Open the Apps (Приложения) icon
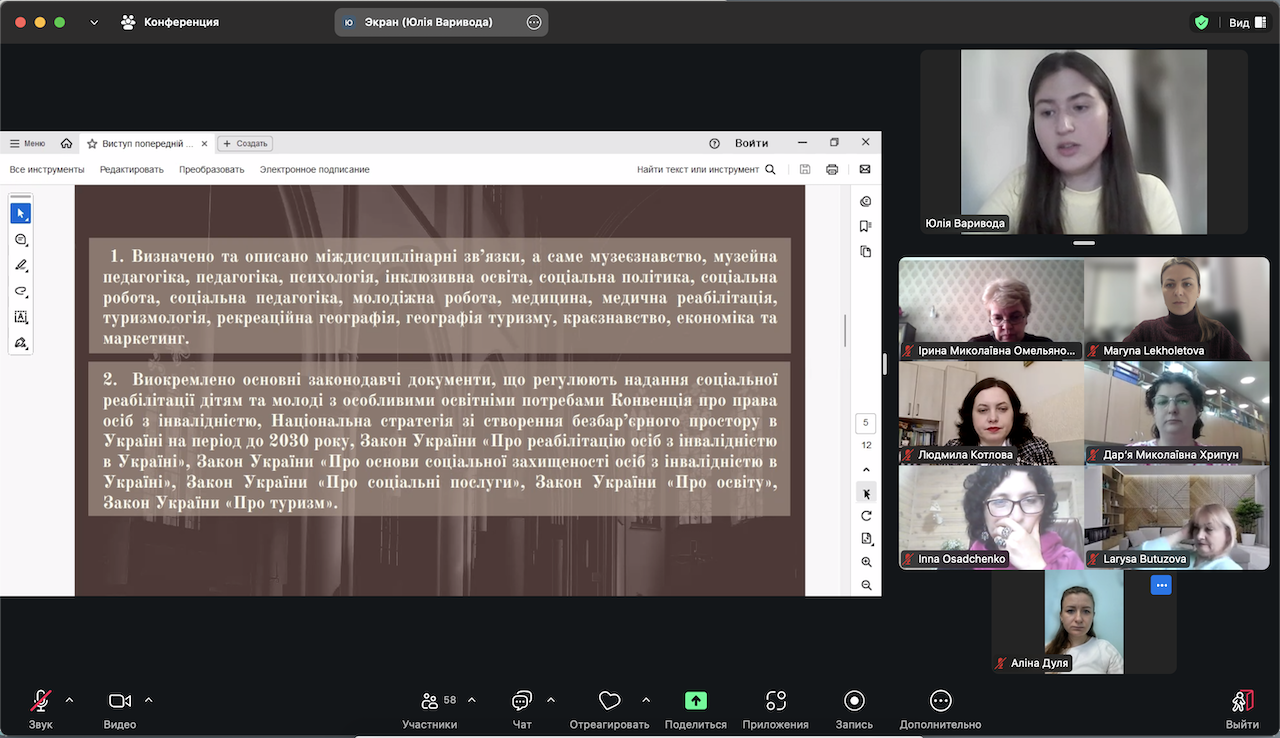This screenshot has height=738, width=1280. pos(775,701)
